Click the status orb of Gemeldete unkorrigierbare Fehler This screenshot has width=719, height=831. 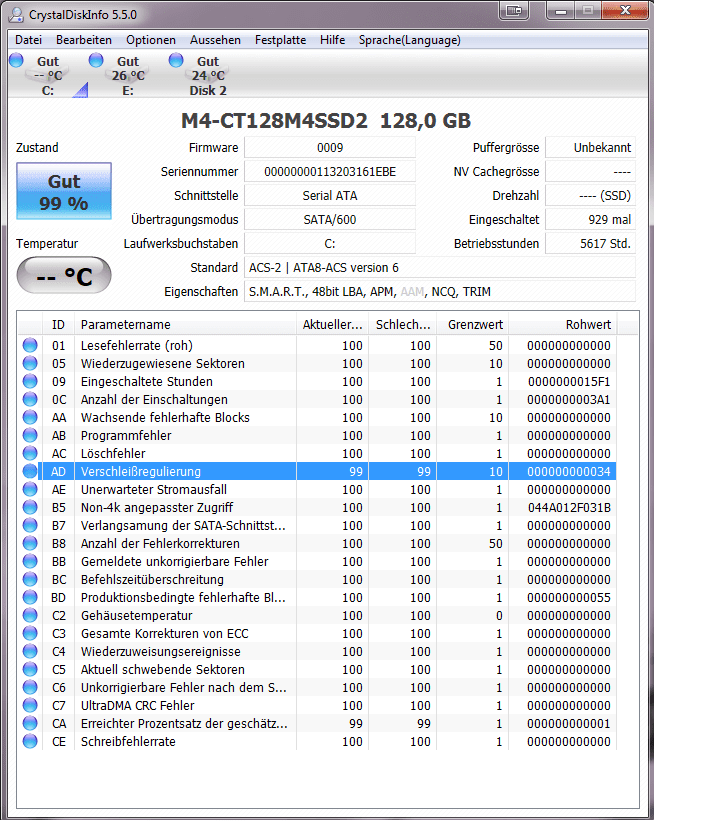pyautogui.click(x=30, y=562)
